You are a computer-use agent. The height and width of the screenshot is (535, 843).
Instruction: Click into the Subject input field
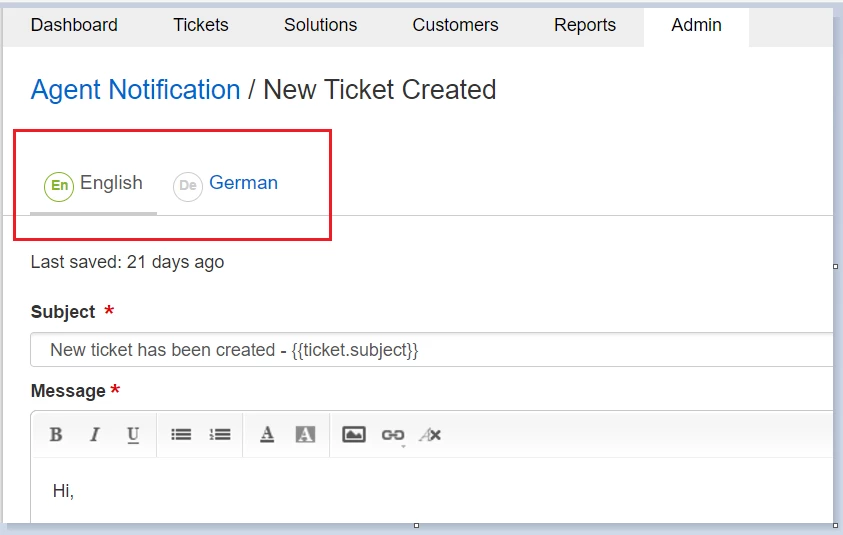[432, 350]
